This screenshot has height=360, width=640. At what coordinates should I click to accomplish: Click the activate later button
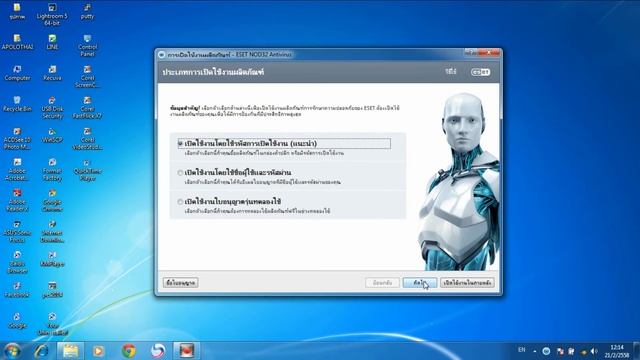[467, 283]
